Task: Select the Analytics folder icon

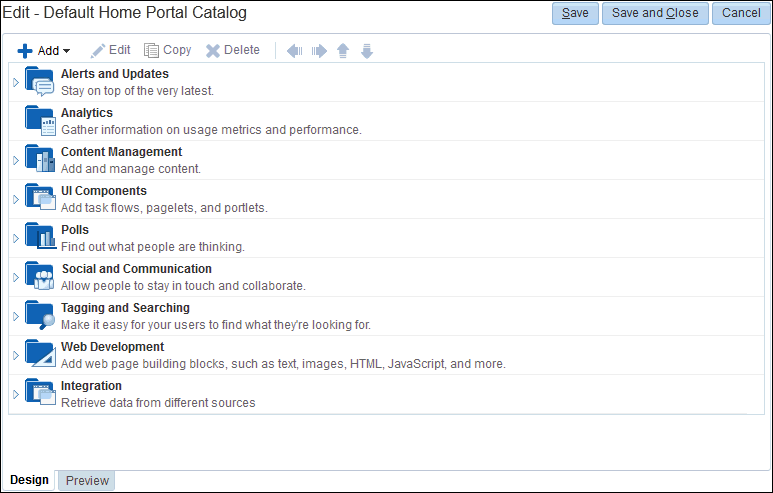Action: click(40, 121)
